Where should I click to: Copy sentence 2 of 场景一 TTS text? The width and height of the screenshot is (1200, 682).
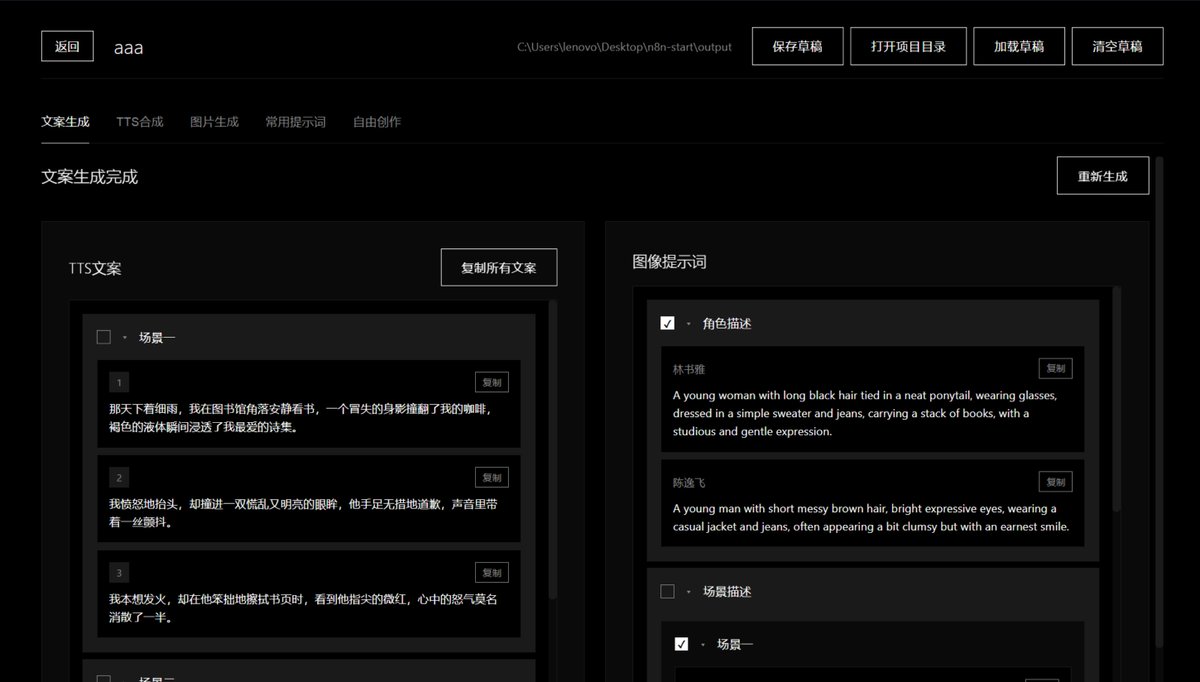[491, 477]
